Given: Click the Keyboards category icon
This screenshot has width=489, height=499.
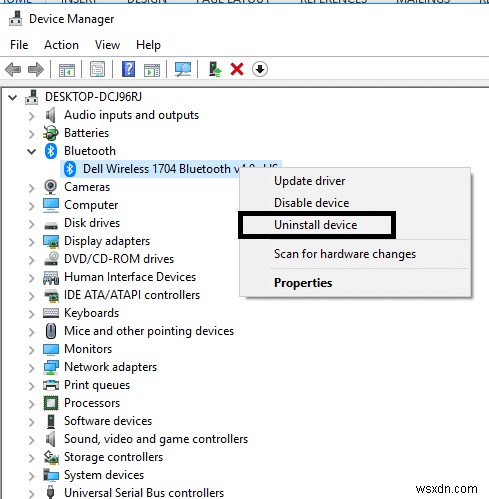Looking at the screenshot, I should 51,313.
